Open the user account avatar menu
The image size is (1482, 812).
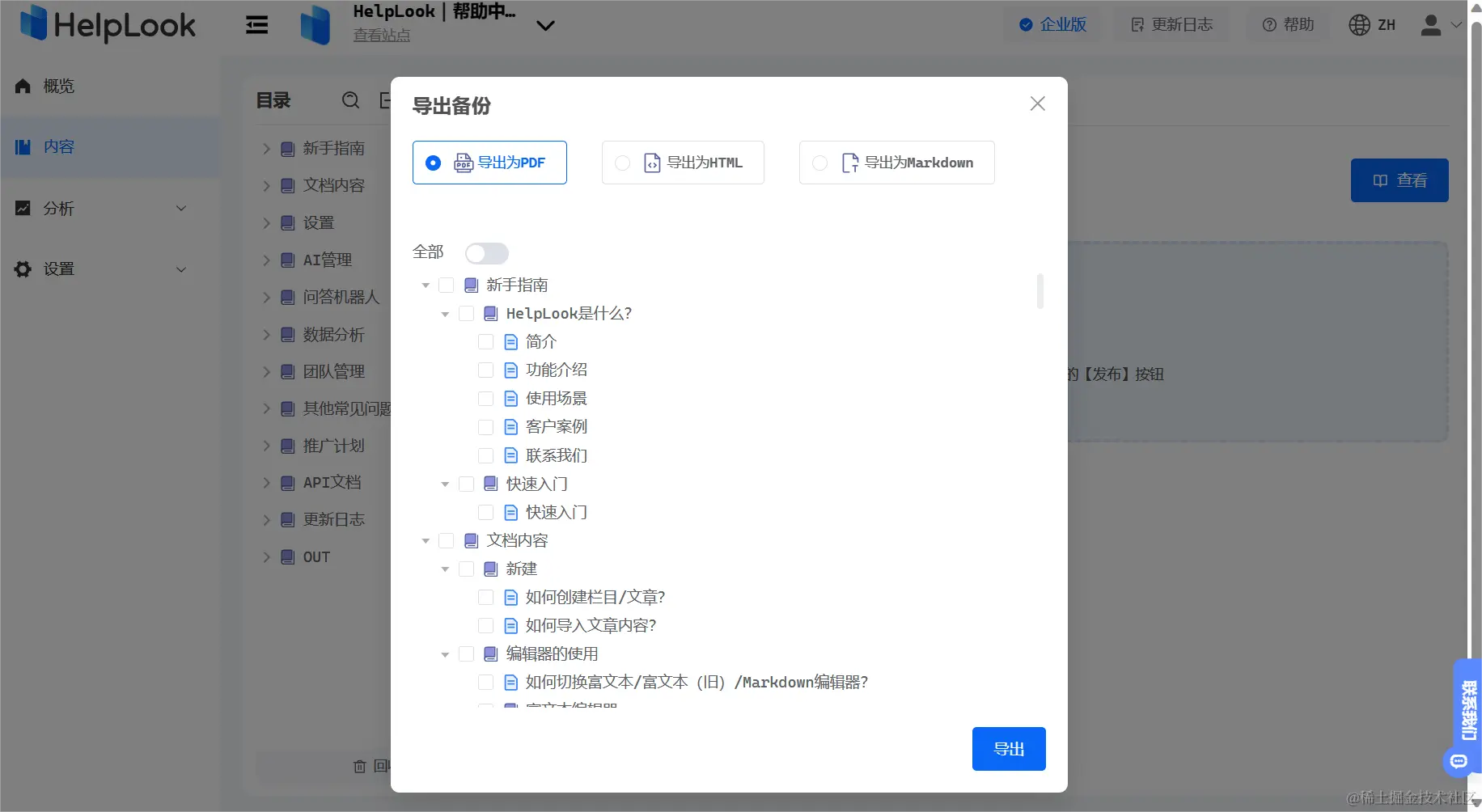pyautogui.click(x=1441, y=25)
